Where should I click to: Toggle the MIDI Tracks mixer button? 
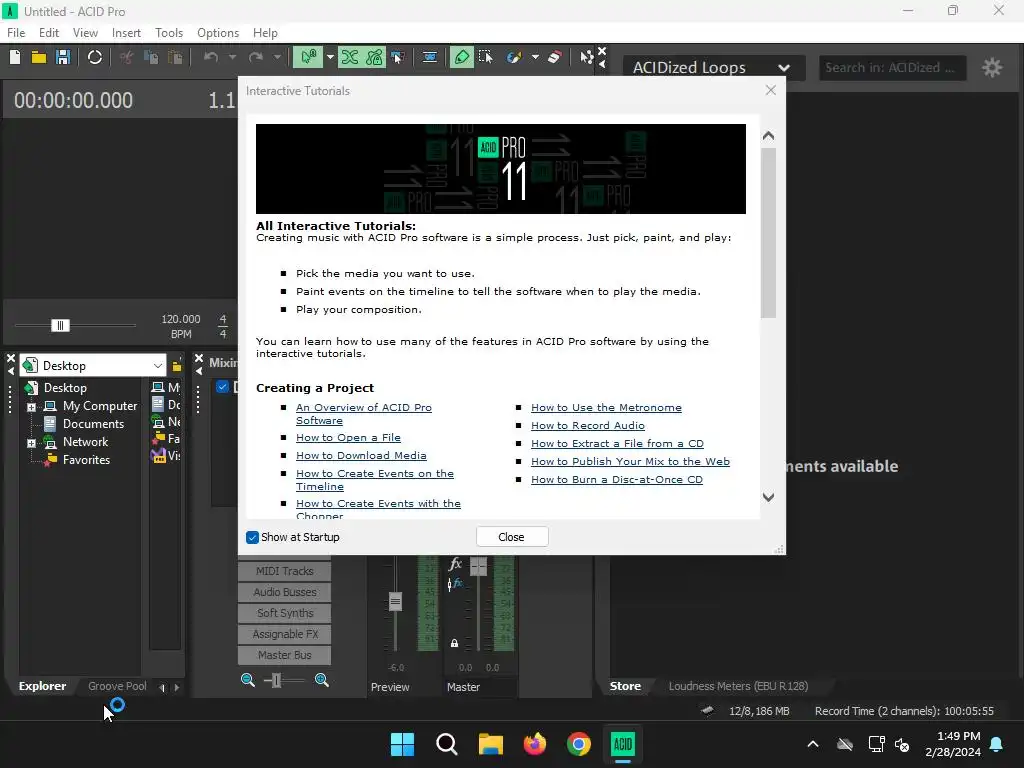point(285,571)
